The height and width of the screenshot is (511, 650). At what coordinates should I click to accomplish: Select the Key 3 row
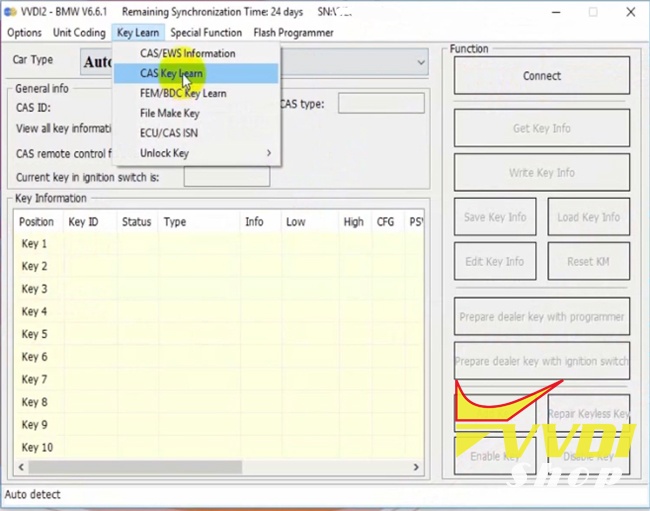click(219, 289)
